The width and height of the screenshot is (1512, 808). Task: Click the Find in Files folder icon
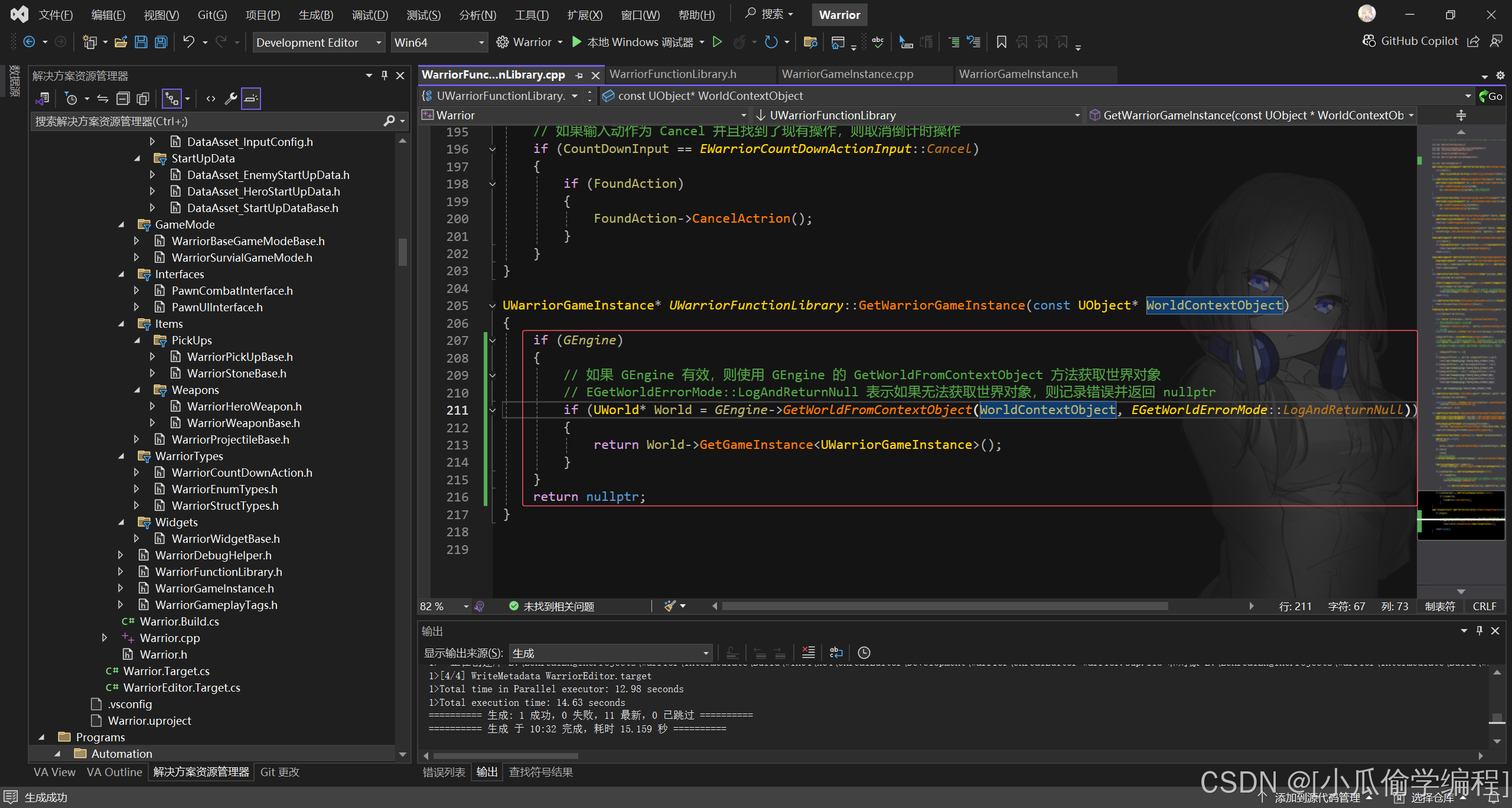pyautogui.click(x=810, y=42)
